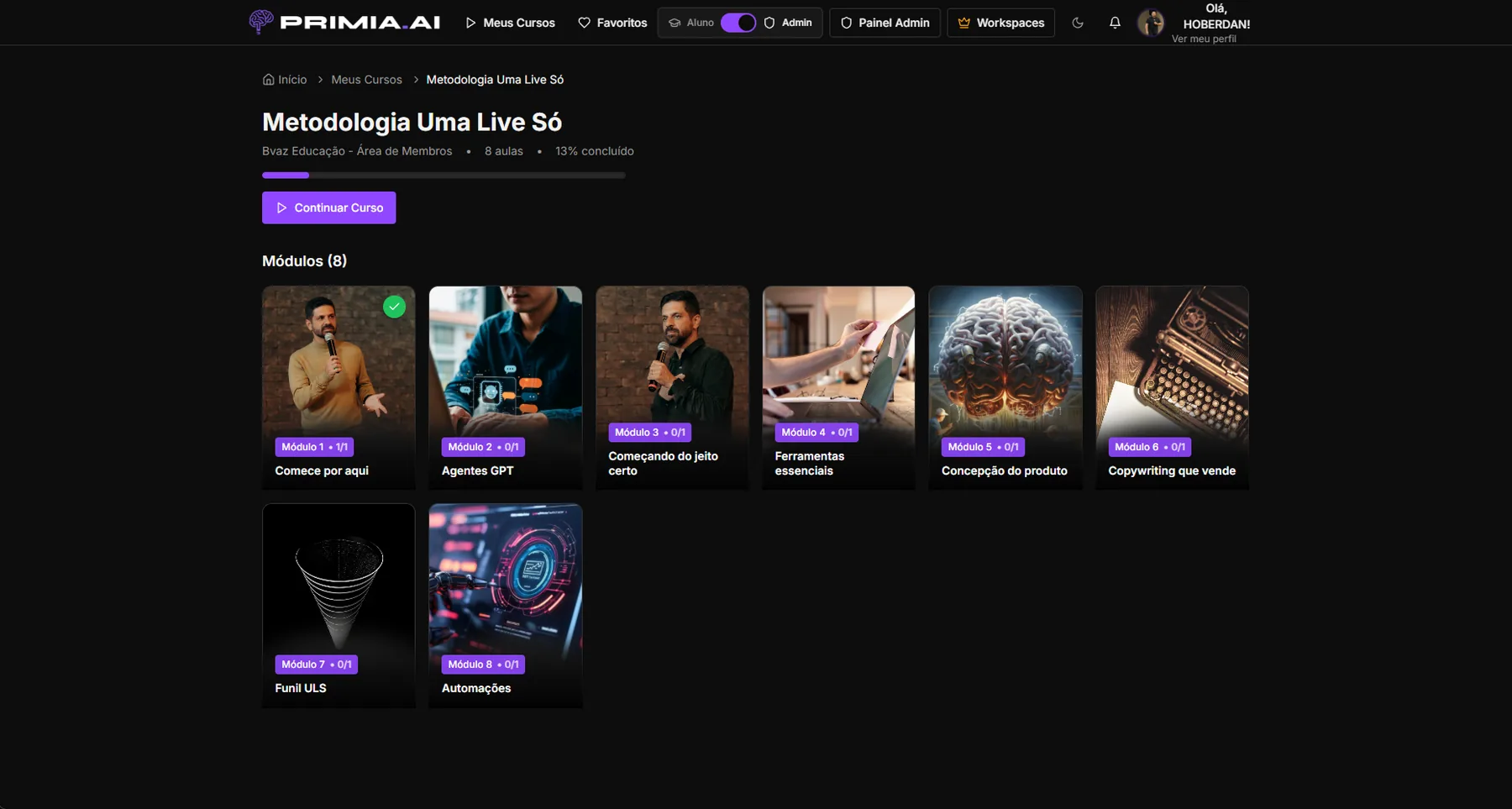Click the user profile avatar
Viewport: 1512px width, 809px height.
pos(1151,23)
